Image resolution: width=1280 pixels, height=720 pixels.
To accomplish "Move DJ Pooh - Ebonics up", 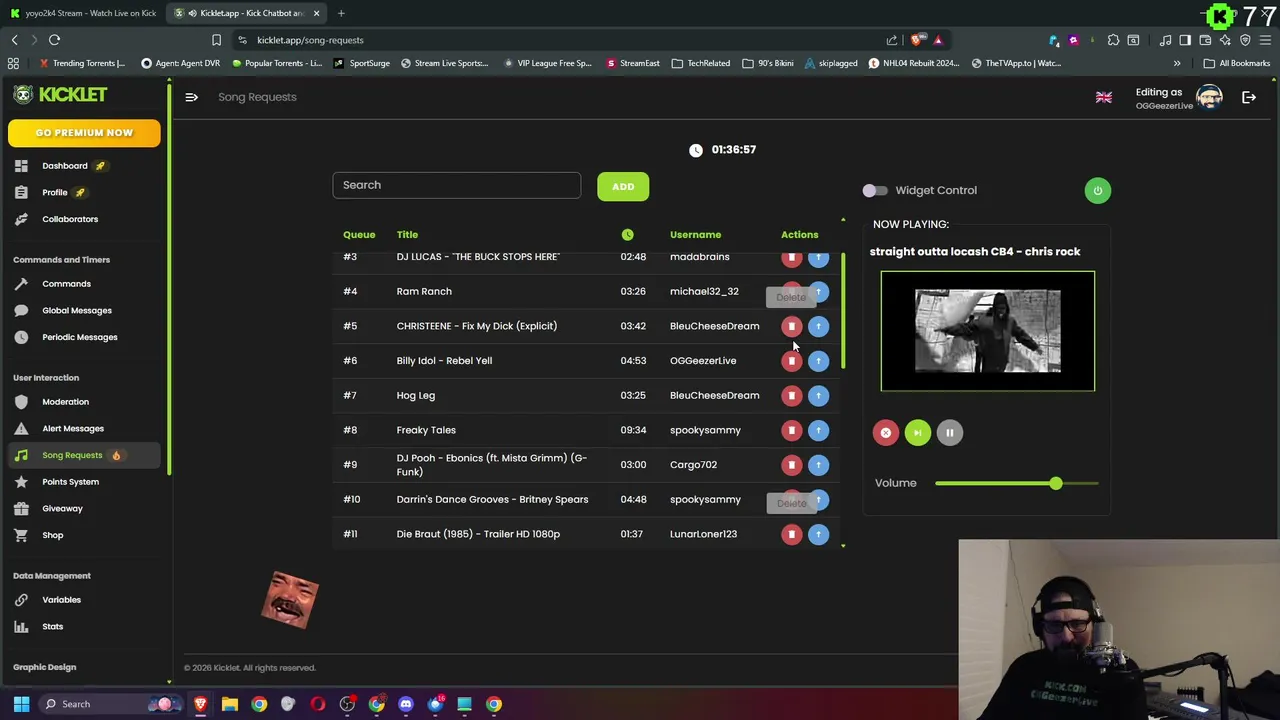I will (x=818, y=465).
